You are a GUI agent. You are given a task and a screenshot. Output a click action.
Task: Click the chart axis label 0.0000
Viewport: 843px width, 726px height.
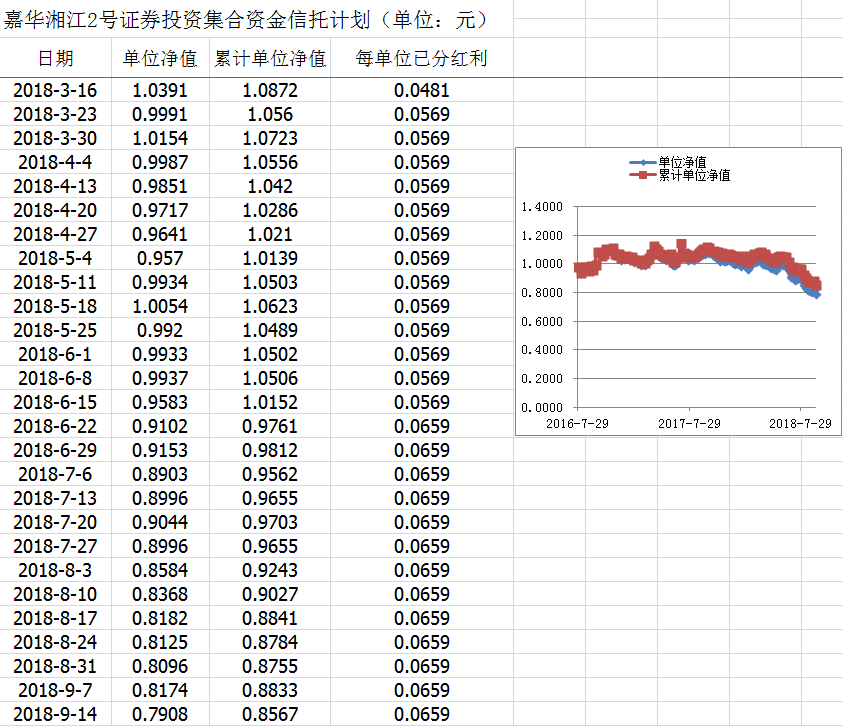(x=542, y=408)
